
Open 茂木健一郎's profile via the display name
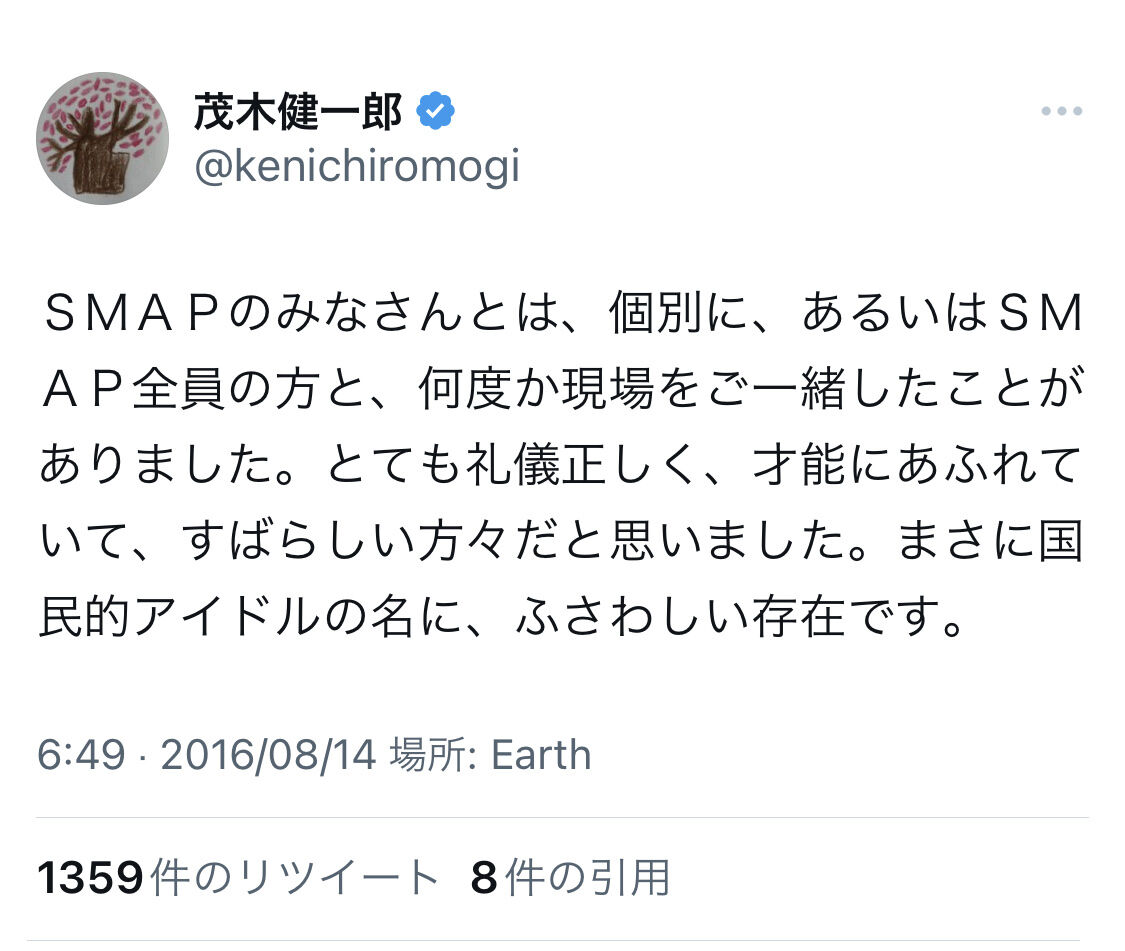pyautogui.click(x=297, y=114)
